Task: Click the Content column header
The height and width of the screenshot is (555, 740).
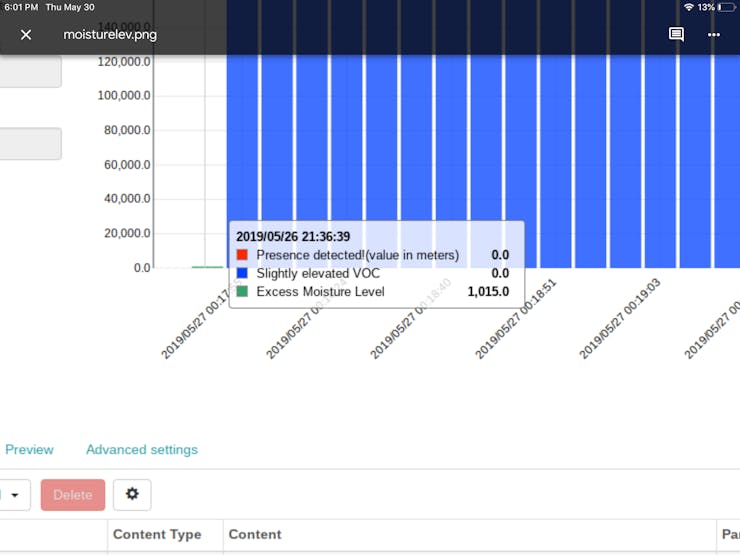Action: point(255,535)
